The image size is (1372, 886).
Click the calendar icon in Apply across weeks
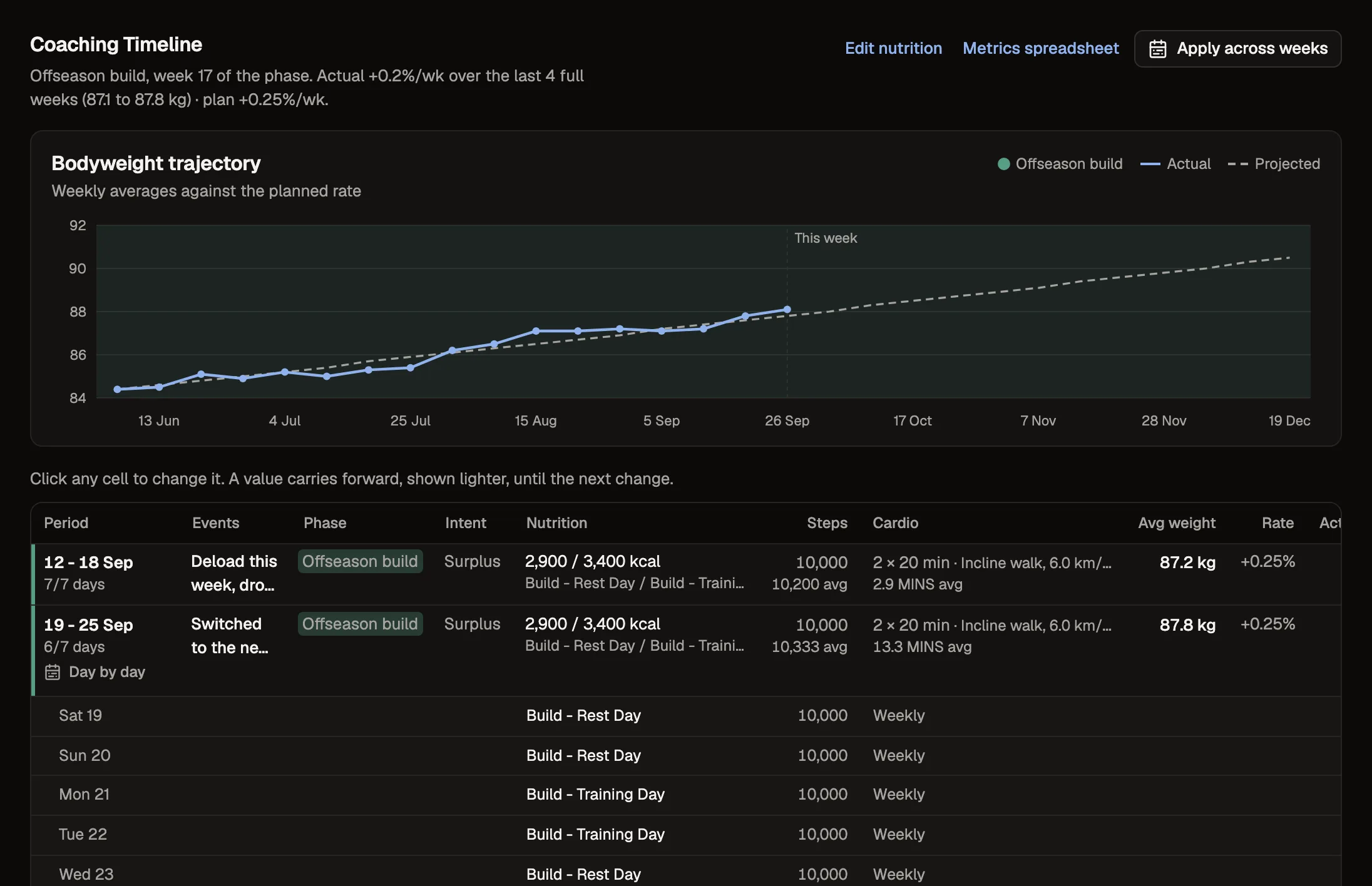pos(1157,49)
